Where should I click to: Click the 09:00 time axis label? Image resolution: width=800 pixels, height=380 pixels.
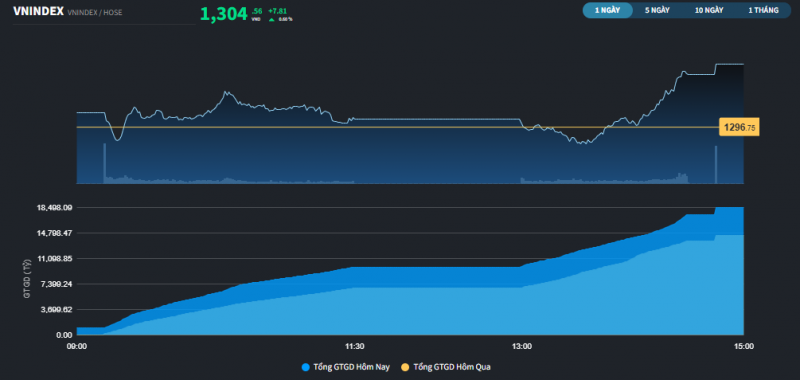pyautogui.click(x=77, y=346)
